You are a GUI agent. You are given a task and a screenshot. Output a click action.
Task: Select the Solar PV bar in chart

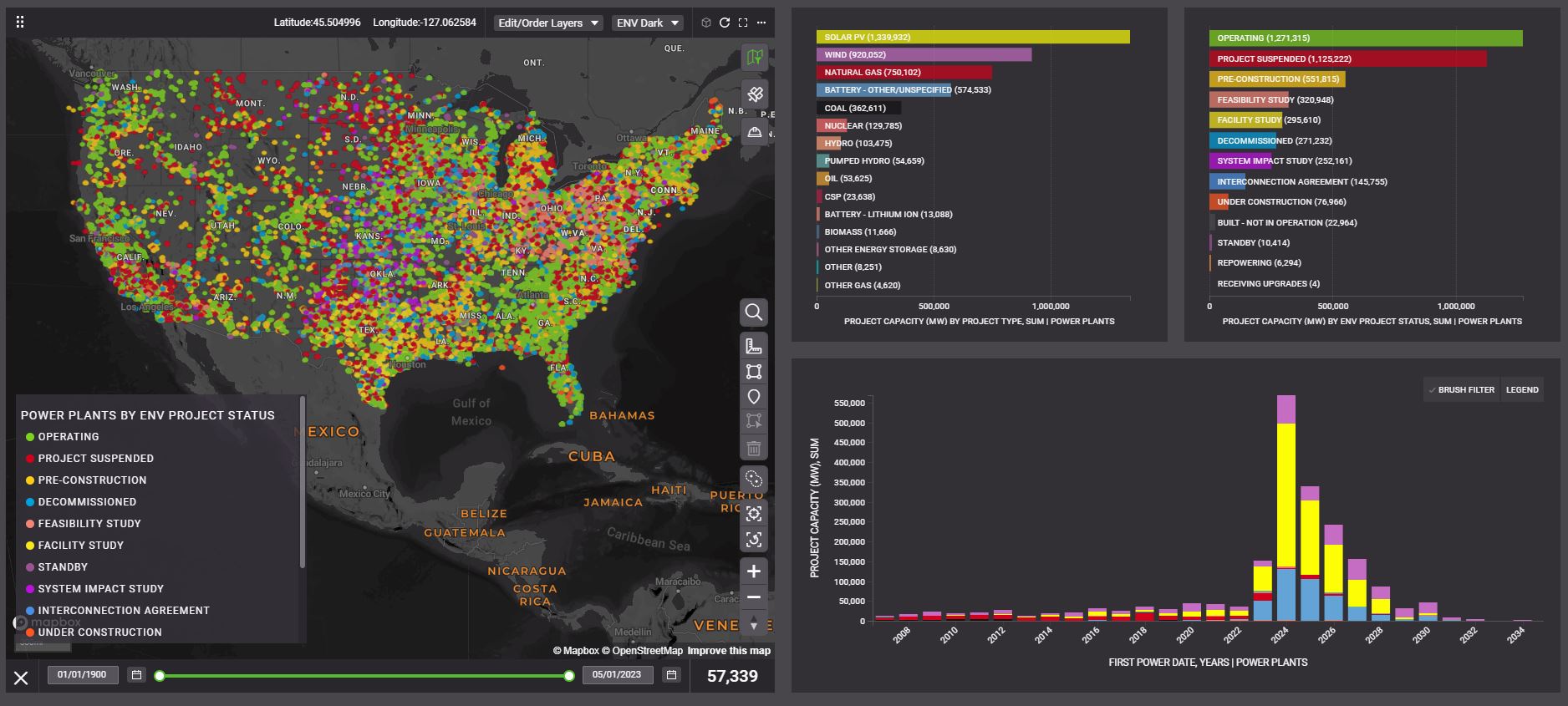point(973,38)
